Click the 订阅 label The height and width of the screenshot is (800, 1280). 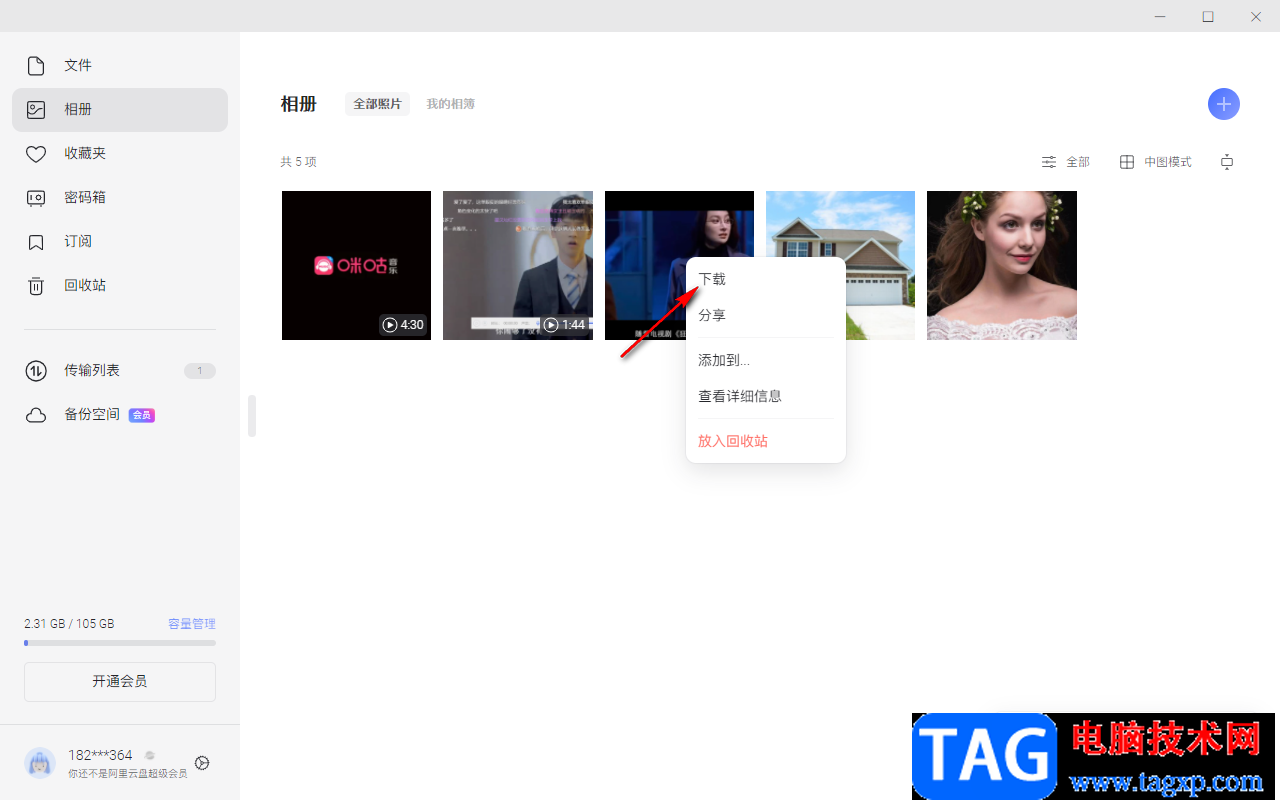[78, 242]
